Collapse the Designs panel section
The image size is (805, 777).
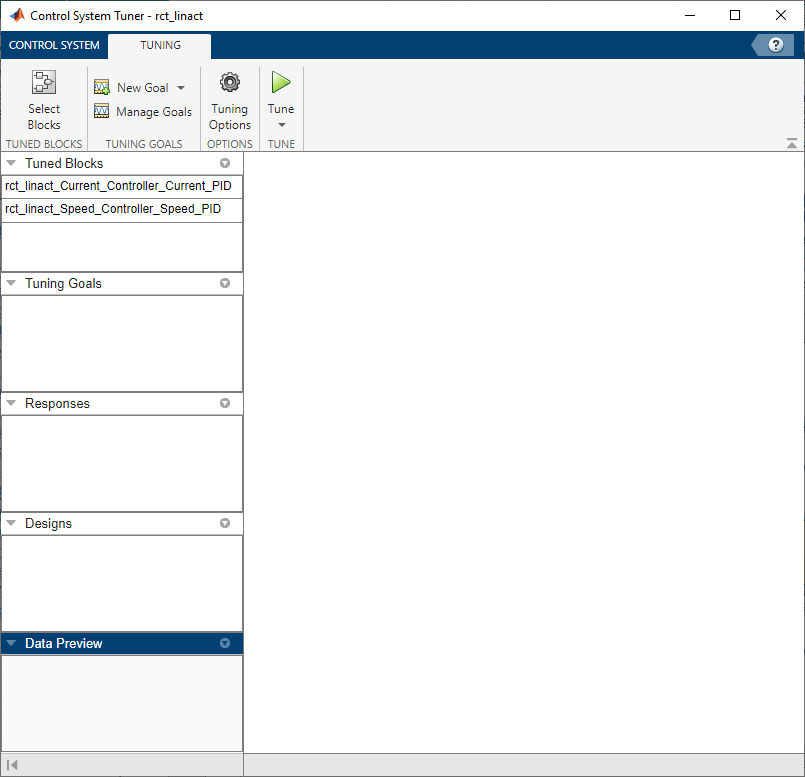pos(12,524)
